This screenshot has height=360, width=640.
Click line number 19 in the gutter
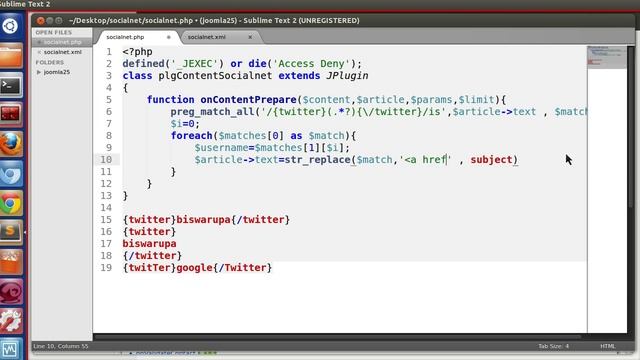pos(106,268)
